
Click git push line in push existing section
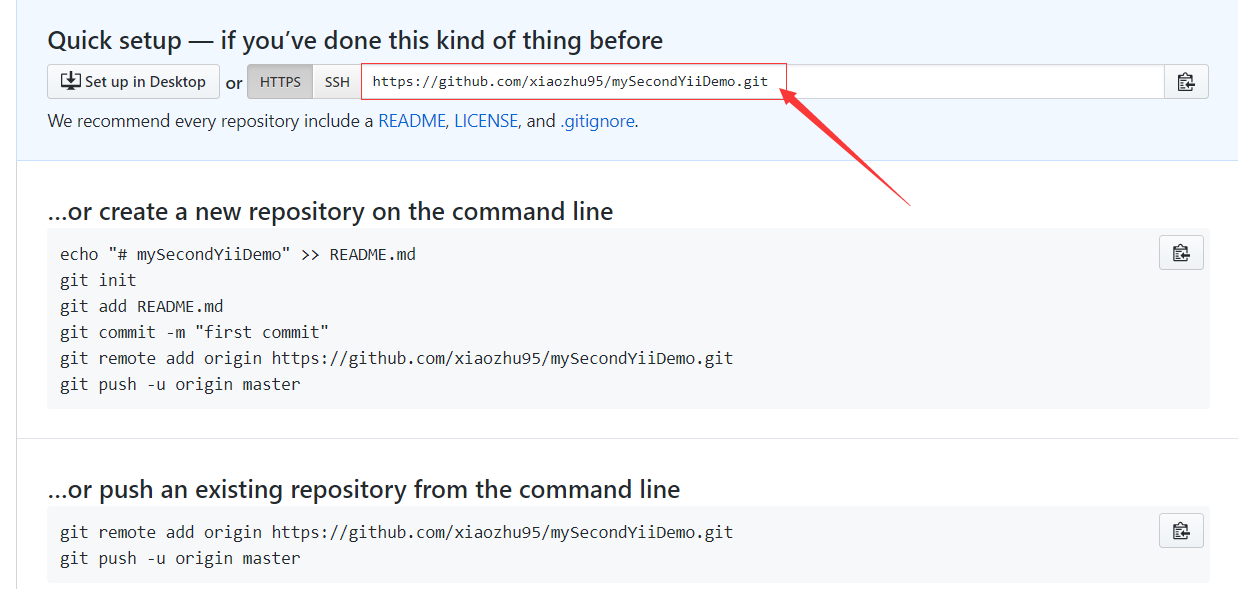click(x=179, y=558)
